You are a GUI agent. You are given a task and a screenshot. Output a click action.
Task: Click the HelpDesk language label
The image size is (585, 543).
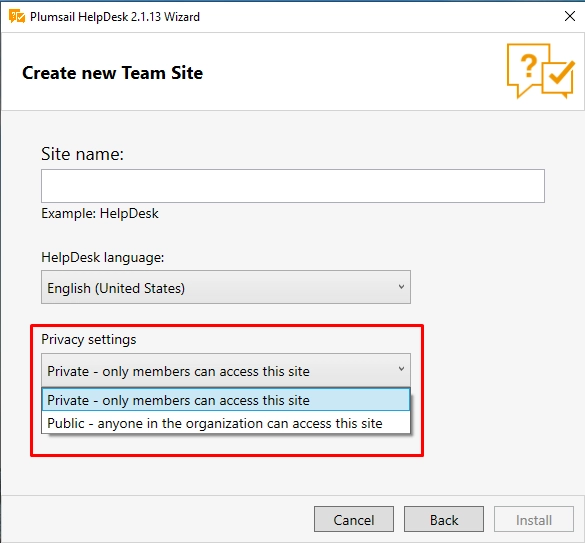point(103,257)
